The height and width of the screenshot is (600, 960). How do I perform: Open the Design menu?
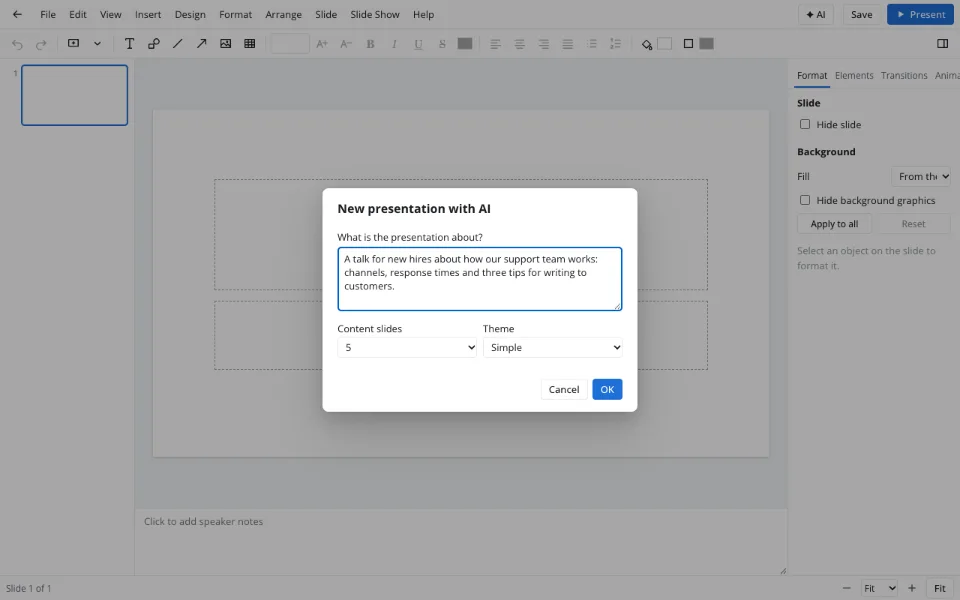tap(190, 14)
